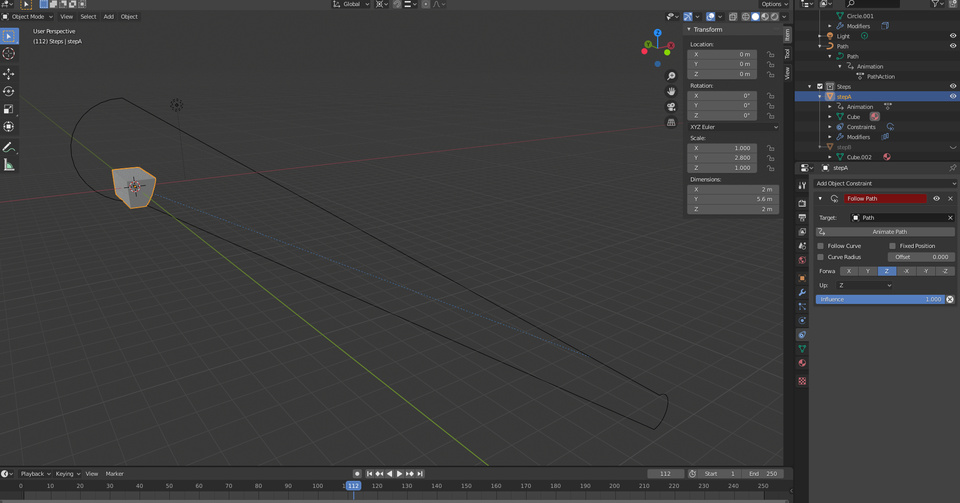Switch viewport to wireframe shading
Image resolution: width=960 pixels, height=503 pixels.
tap(746, 17)
